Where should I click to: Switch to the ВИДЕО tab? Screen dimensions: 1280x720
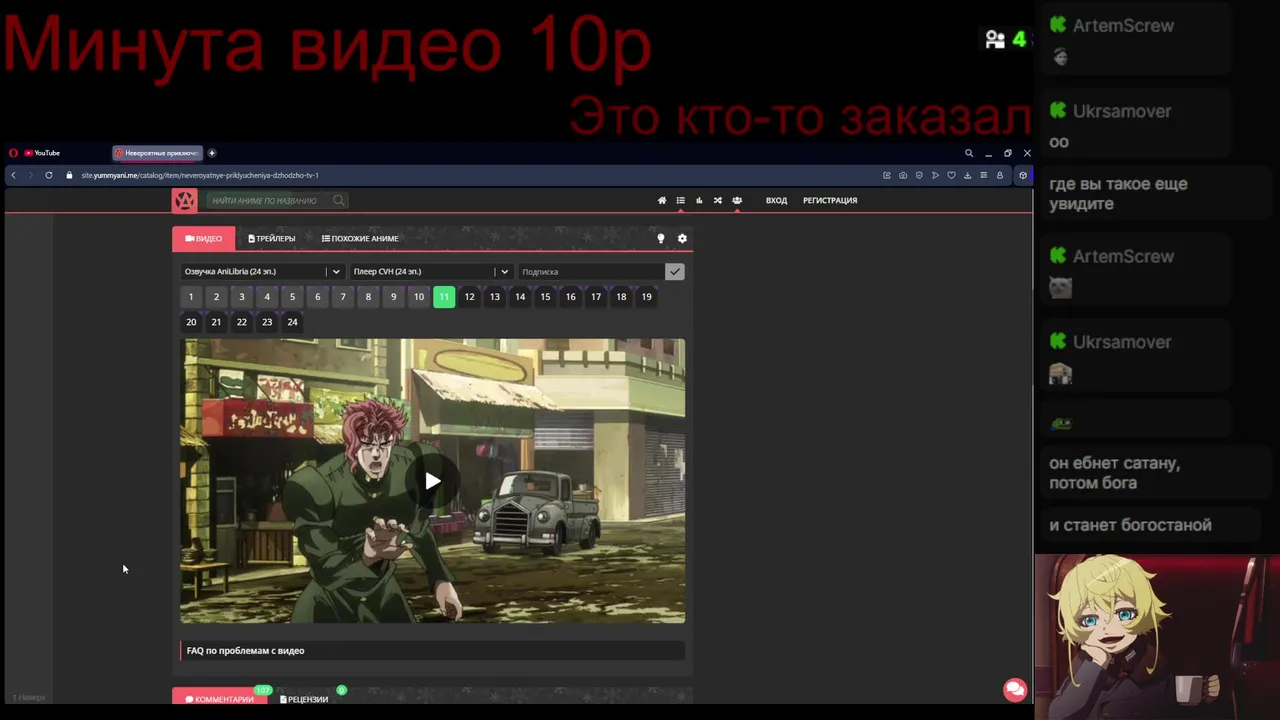204,238
